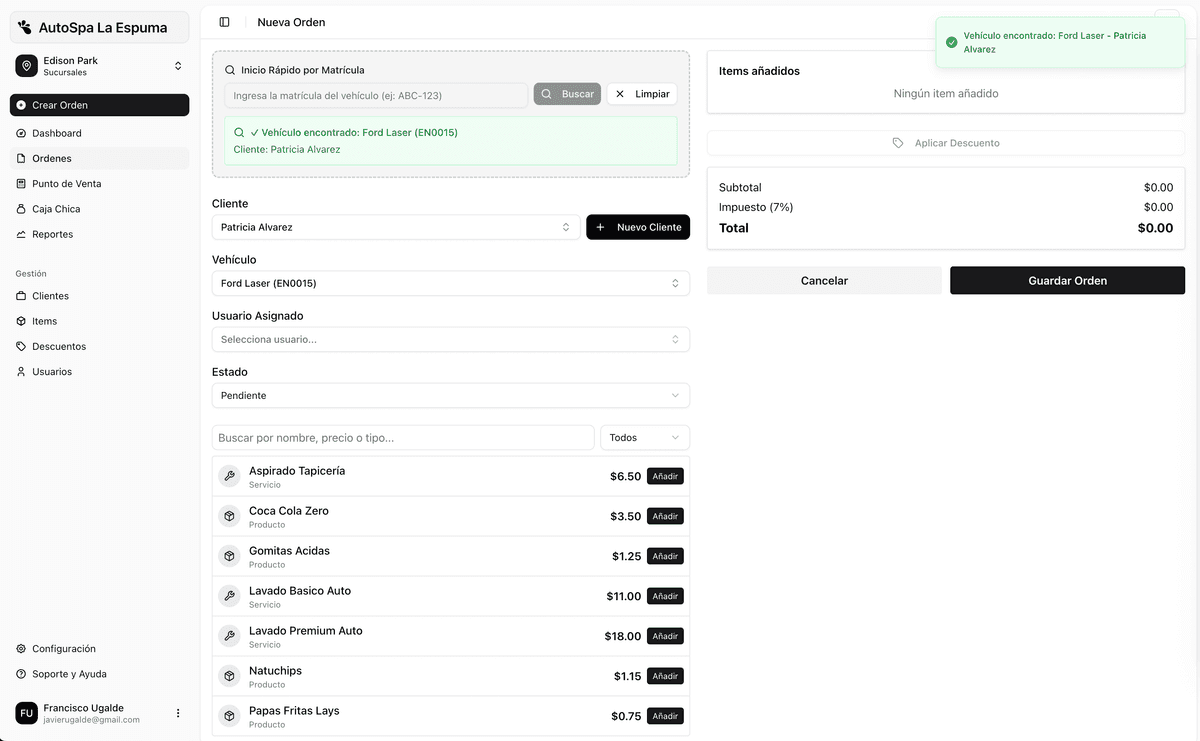
Task: Click the Reportes chart icon
Action: [21, 234]
